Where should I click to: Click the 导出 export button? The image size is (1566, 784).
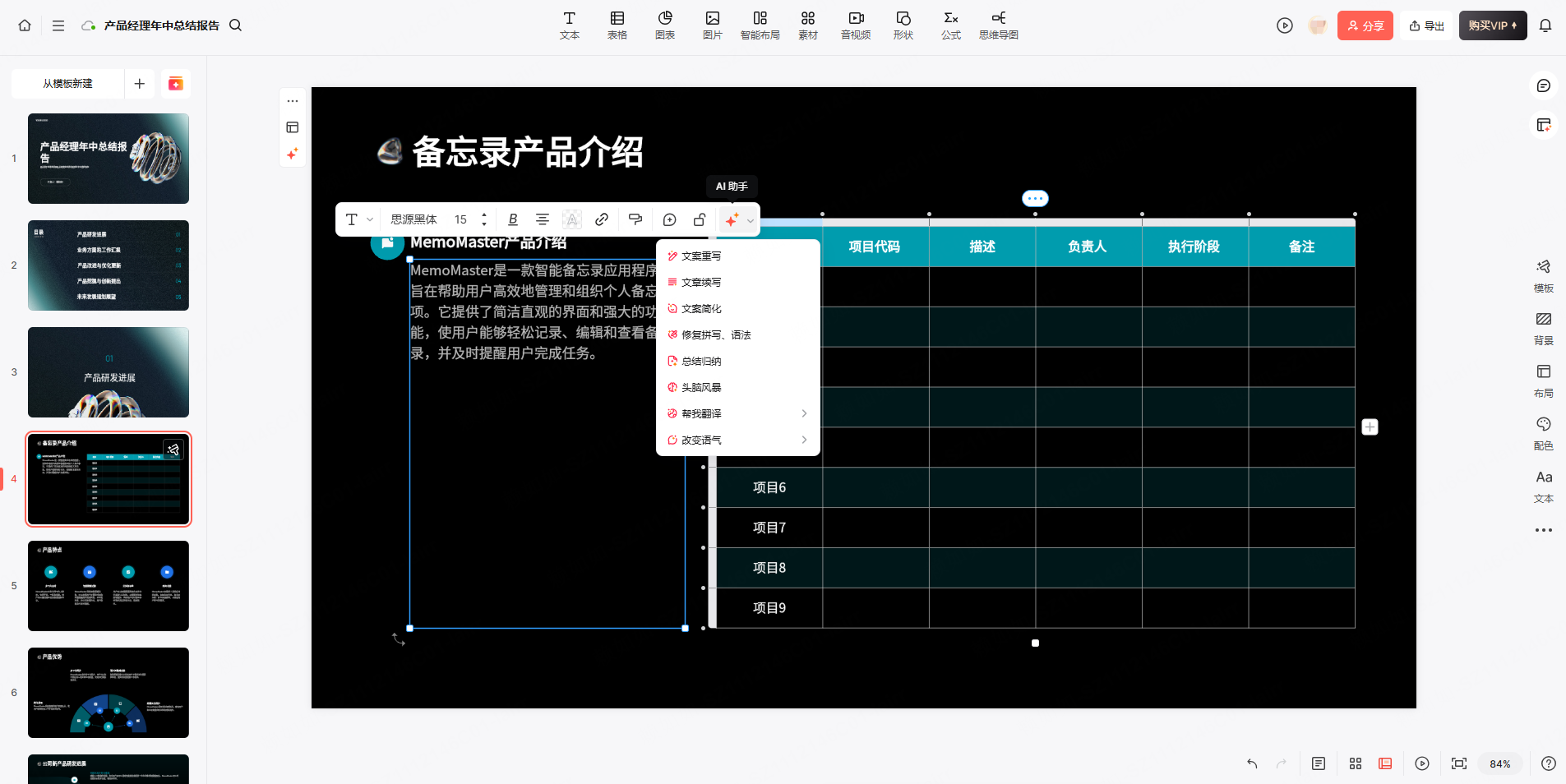coord(1427,25)
